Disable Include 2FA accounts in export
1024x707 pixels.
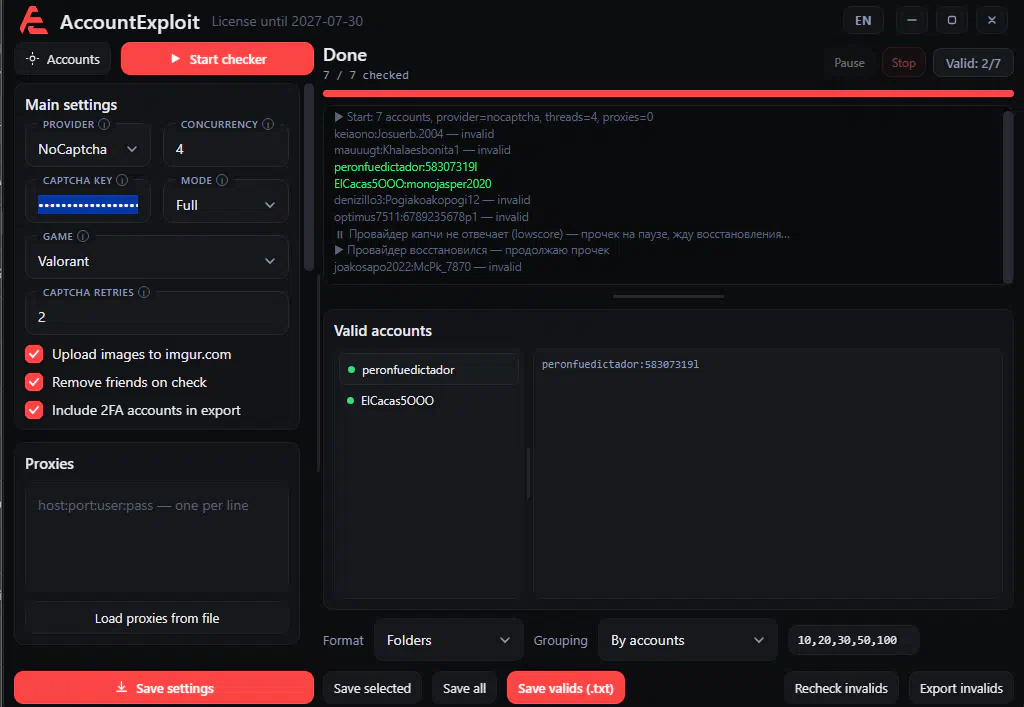(34, 410)
